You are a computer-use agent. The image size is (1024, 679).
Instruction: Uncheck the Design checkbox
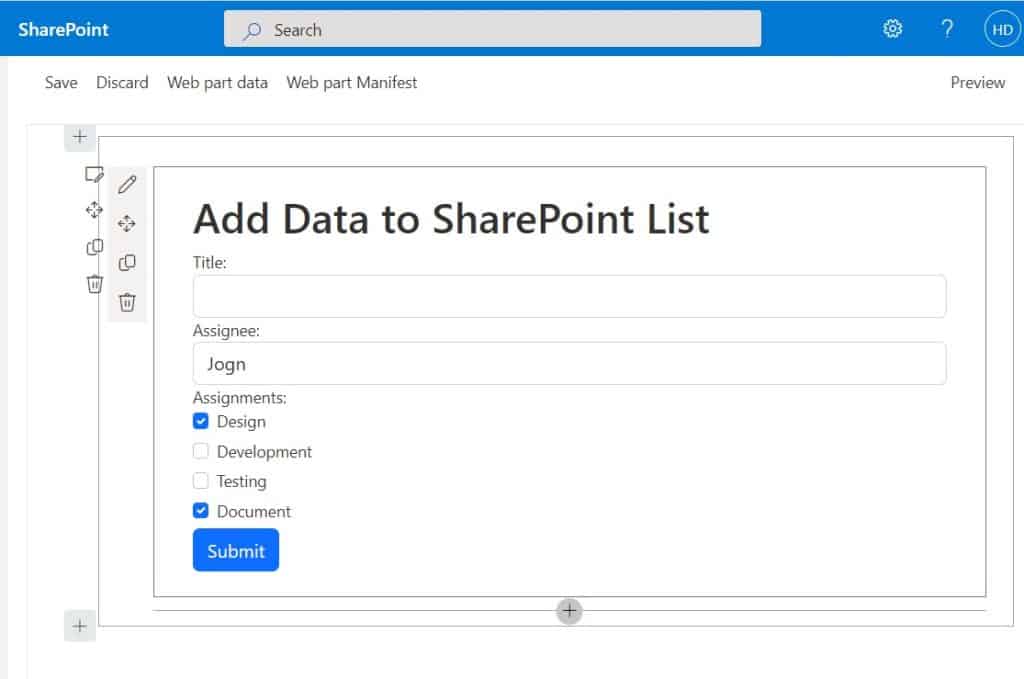[200, 421]
